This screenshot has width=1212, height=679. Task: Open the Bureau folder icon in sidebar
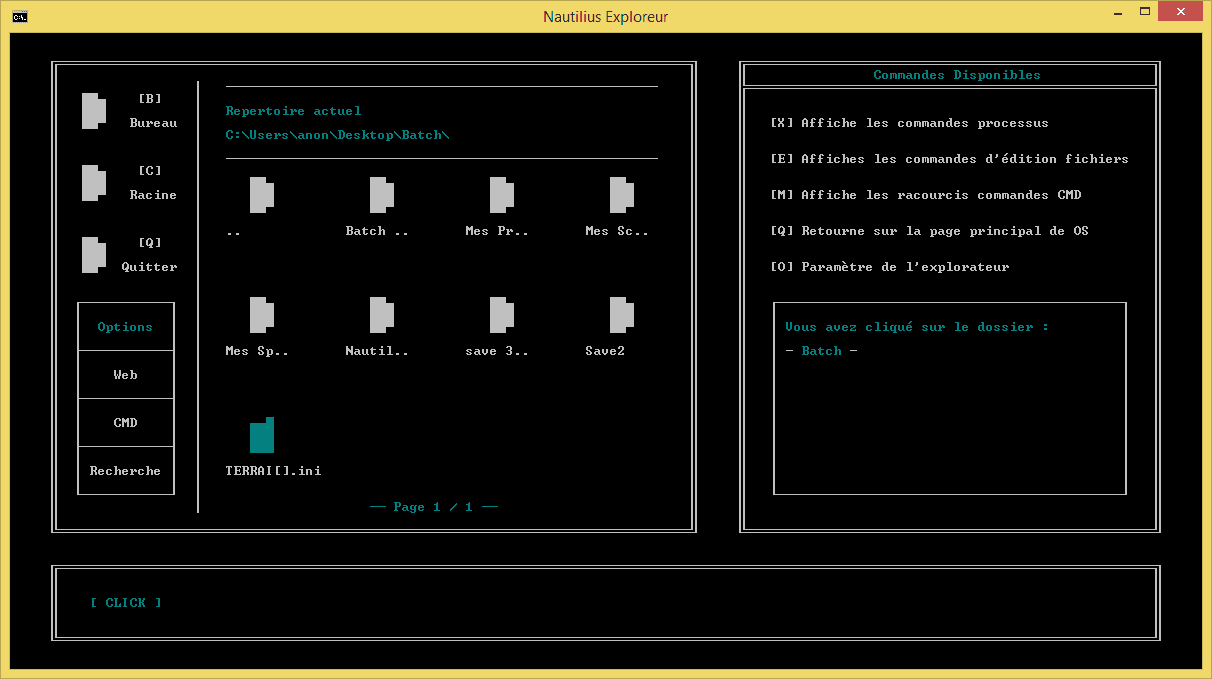pyautogui.click(x=93, y=111)
